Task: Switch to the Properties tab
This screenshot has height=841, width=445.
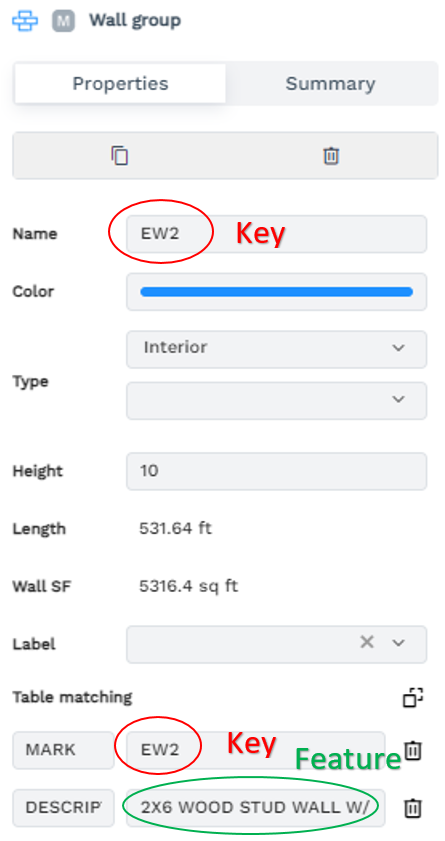Action: [x=120, y=84]
